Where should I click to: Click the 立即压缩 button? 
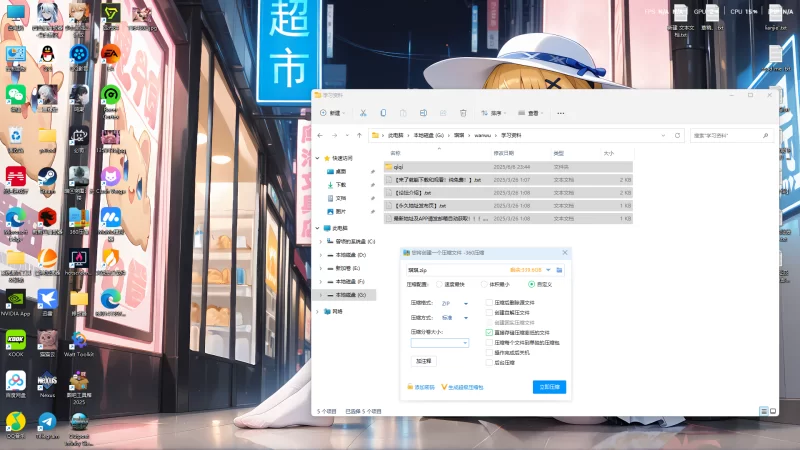[550, 386]
